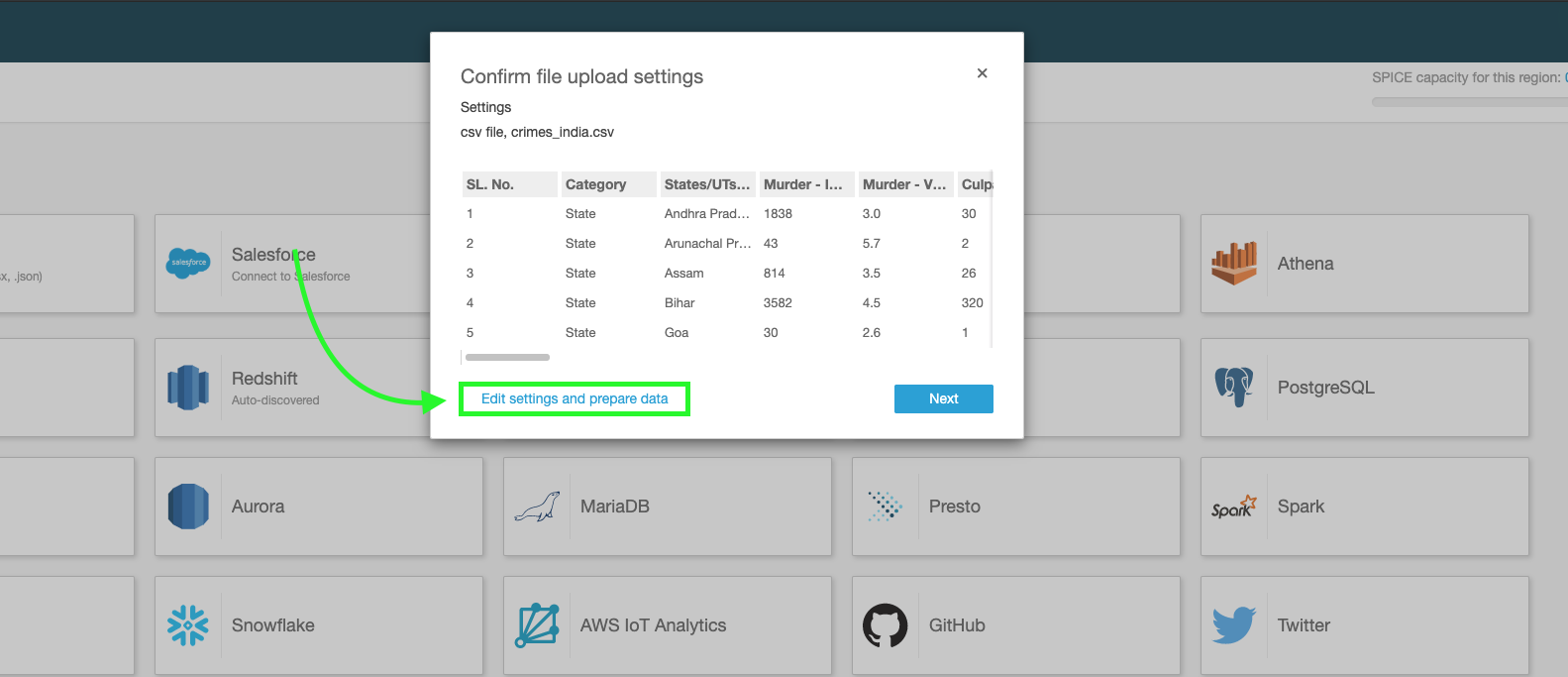Click the States/UTs column header

(x=707, y=184)
